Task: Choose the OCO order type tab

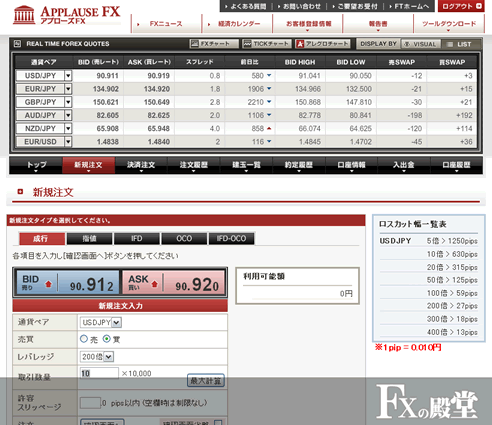Action: click(184, 239)
